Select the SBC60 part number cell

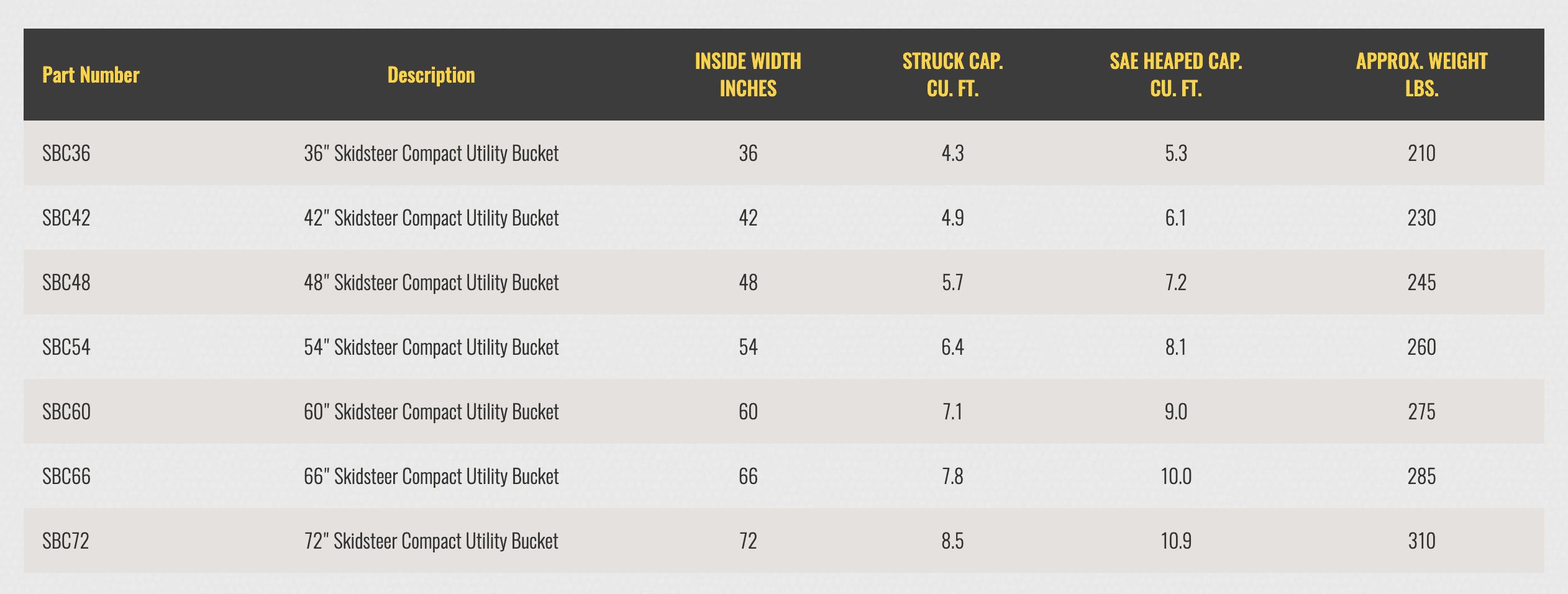66,412
